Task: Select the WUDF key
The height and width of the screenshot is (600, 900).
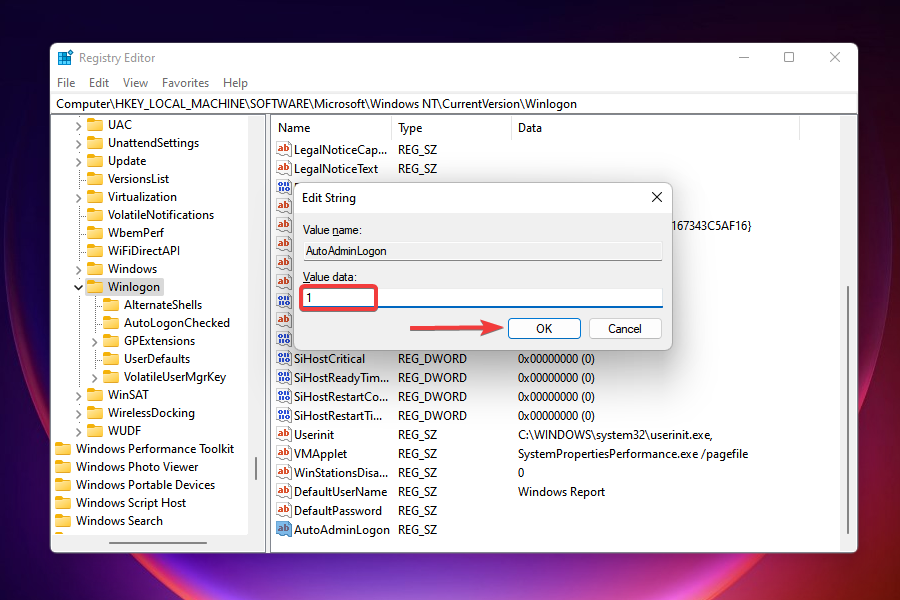Action: (124, 431)
